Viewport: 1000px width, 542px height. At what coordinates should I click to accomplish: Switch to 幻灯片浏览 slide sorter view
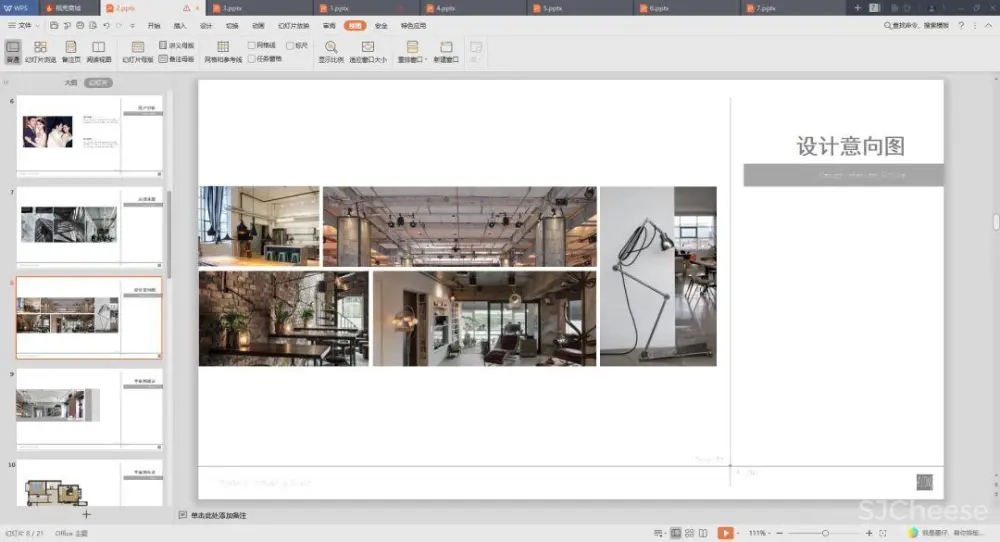41,50
